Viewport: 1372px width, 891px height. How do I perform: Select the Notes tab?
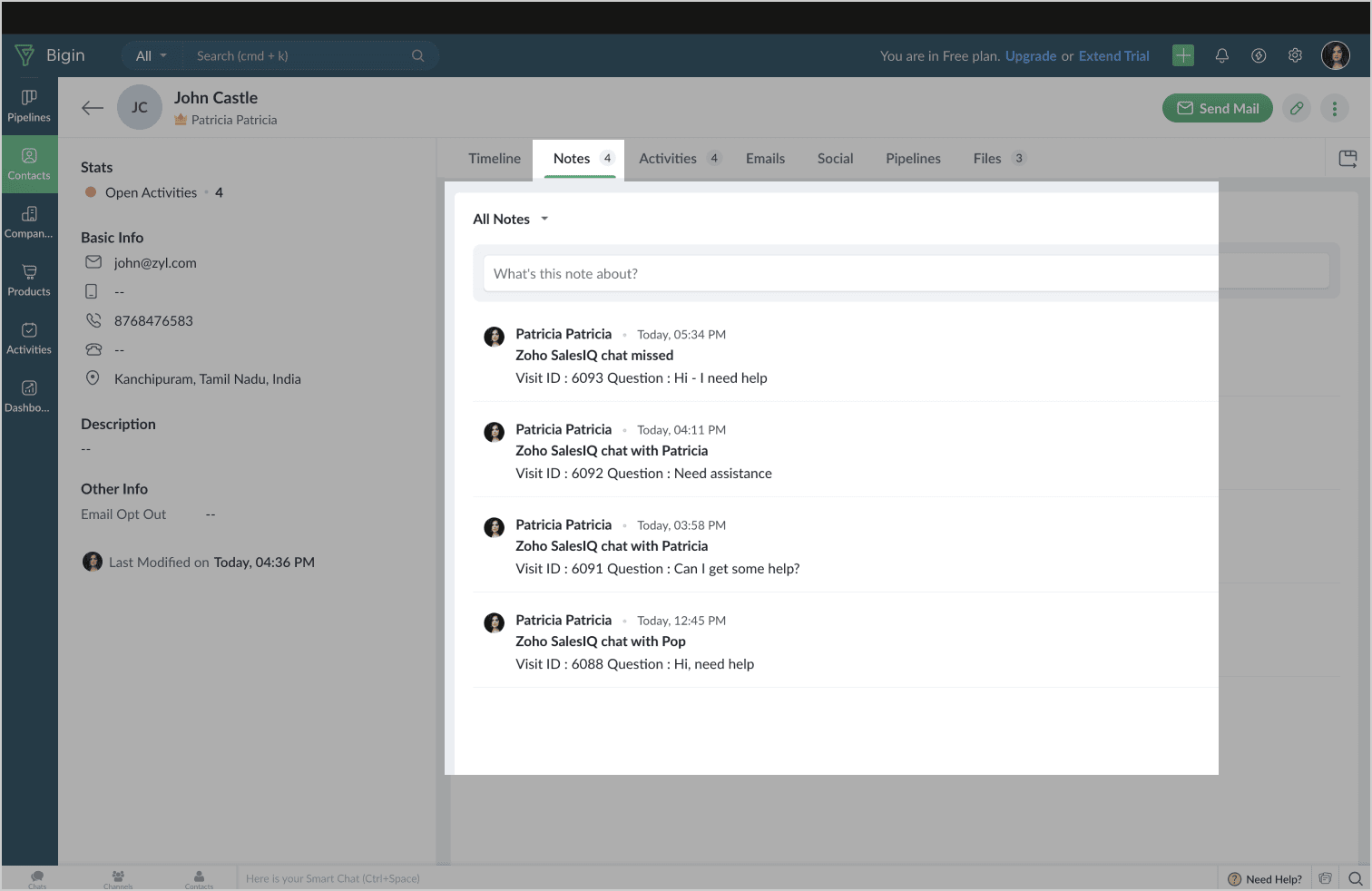580,159
